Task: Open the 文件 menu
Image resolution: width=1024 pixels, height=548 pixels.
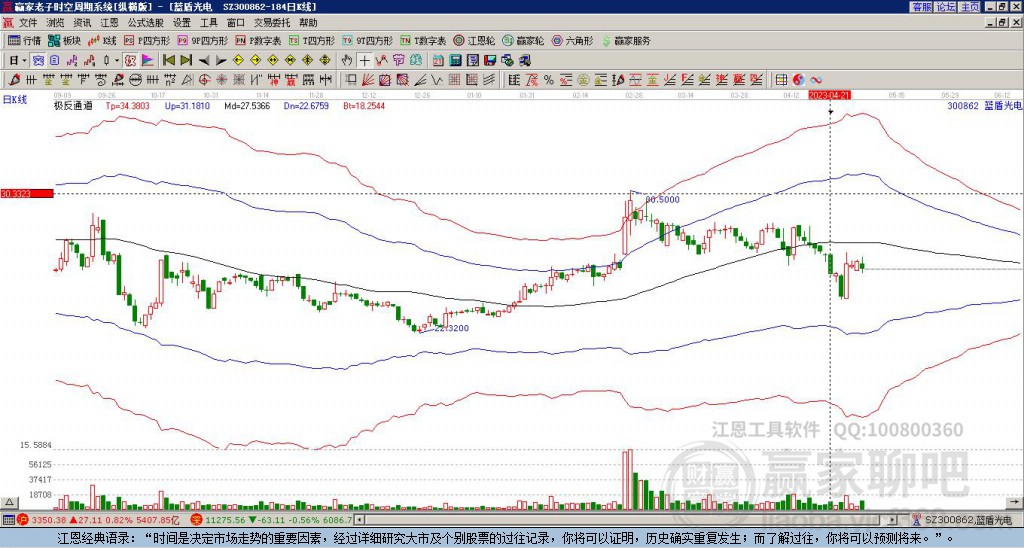Action: point(28,23)
